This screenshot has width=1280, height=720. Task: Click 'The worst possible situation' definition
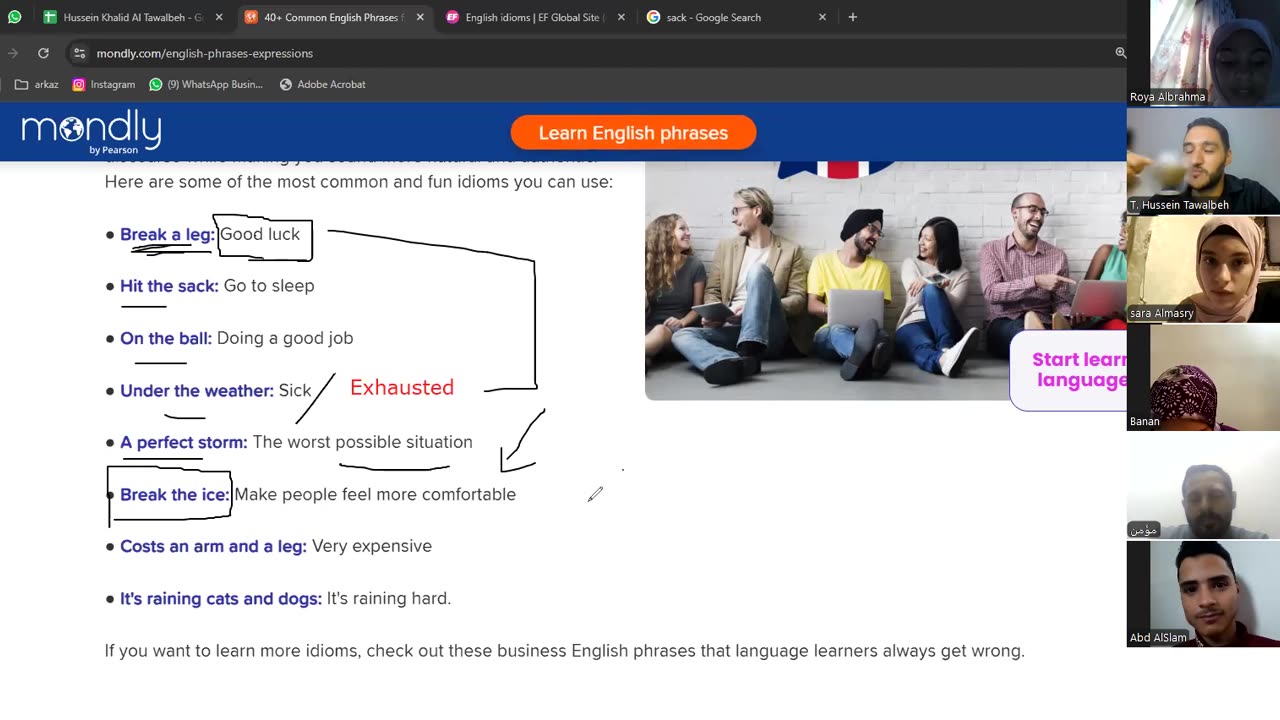coord(362,442)
